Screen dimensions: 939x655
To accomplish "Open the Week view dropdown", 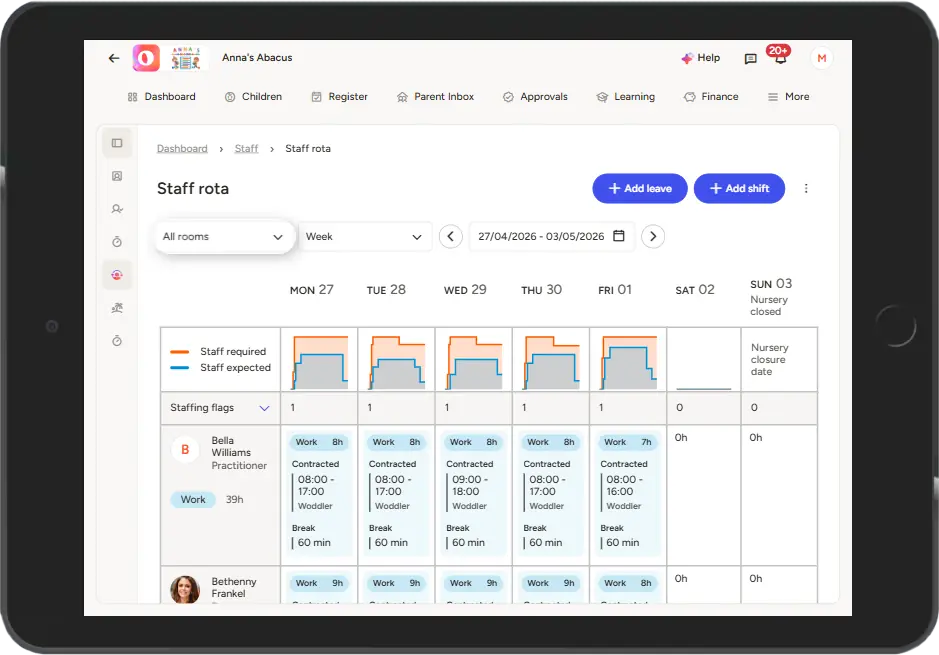I will coord(364,237).
